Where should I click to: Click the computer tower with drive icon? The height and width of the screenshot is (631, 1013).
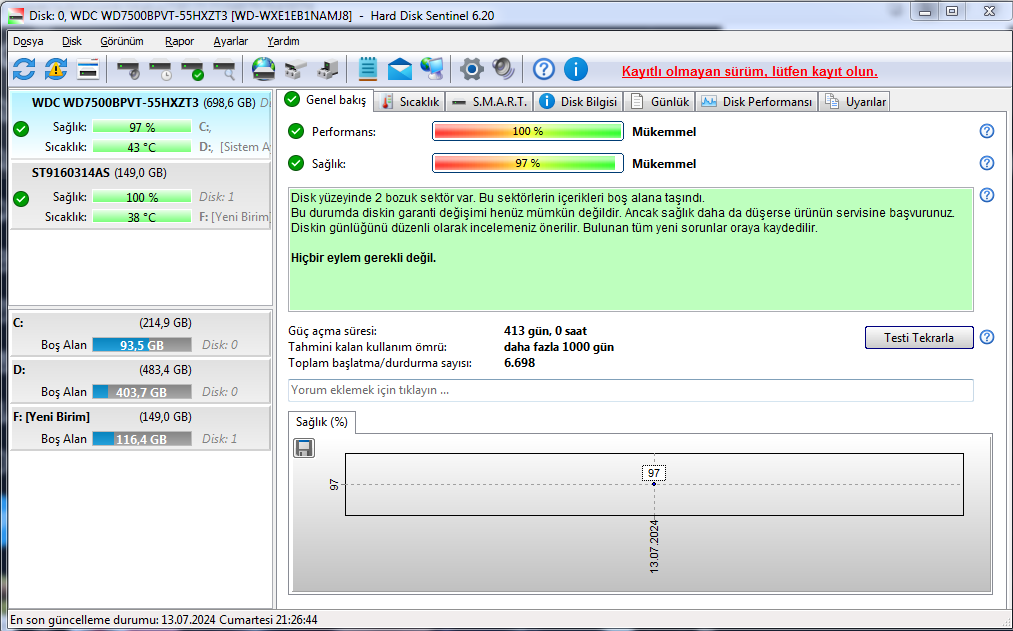pyautogui.click(x=328, y=68)
